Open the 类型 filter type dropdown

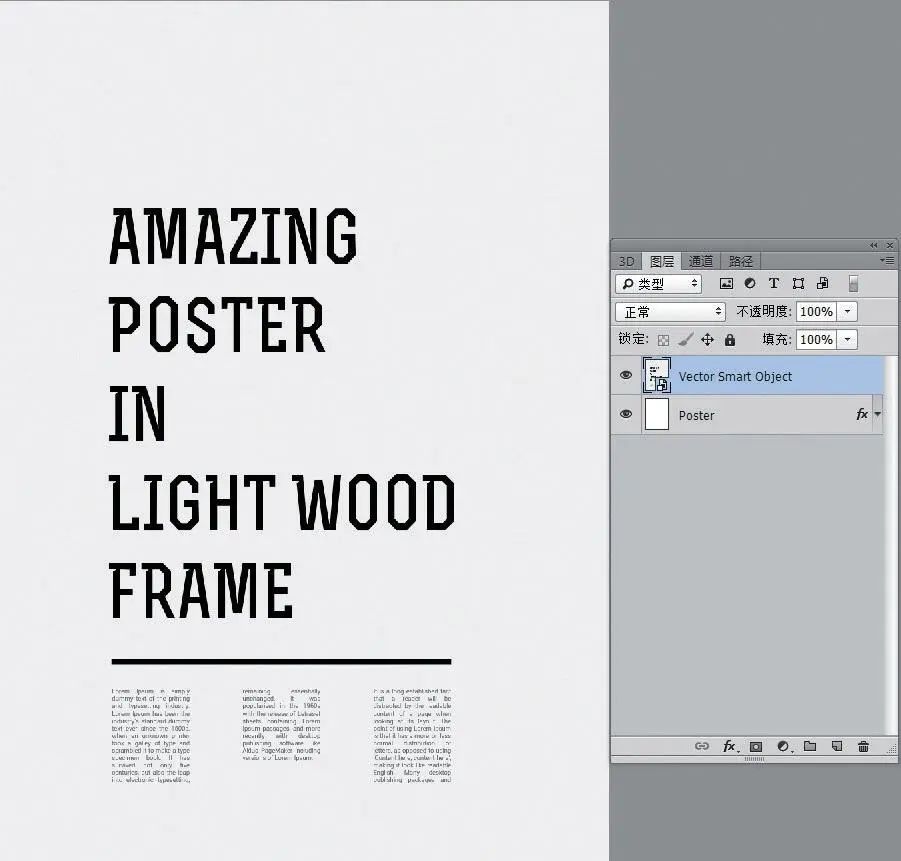point(659,283)
